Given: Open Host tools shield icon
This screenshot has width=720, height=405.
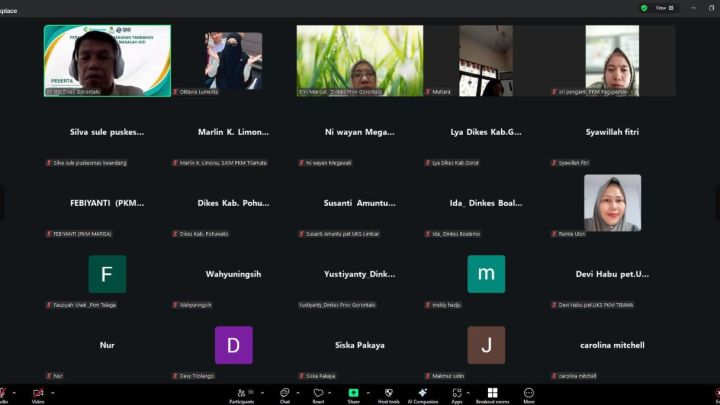Looking at the screenshot, I should [x=388, y=395].
